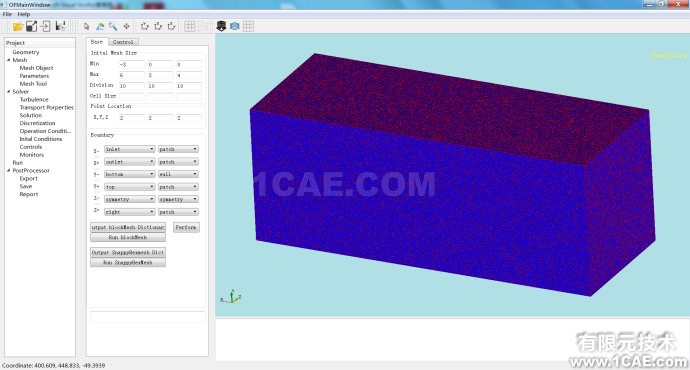Screen dimensions: 690x370
Task: Click the black download-stack toolbar icon
Action: click(221, 26)
